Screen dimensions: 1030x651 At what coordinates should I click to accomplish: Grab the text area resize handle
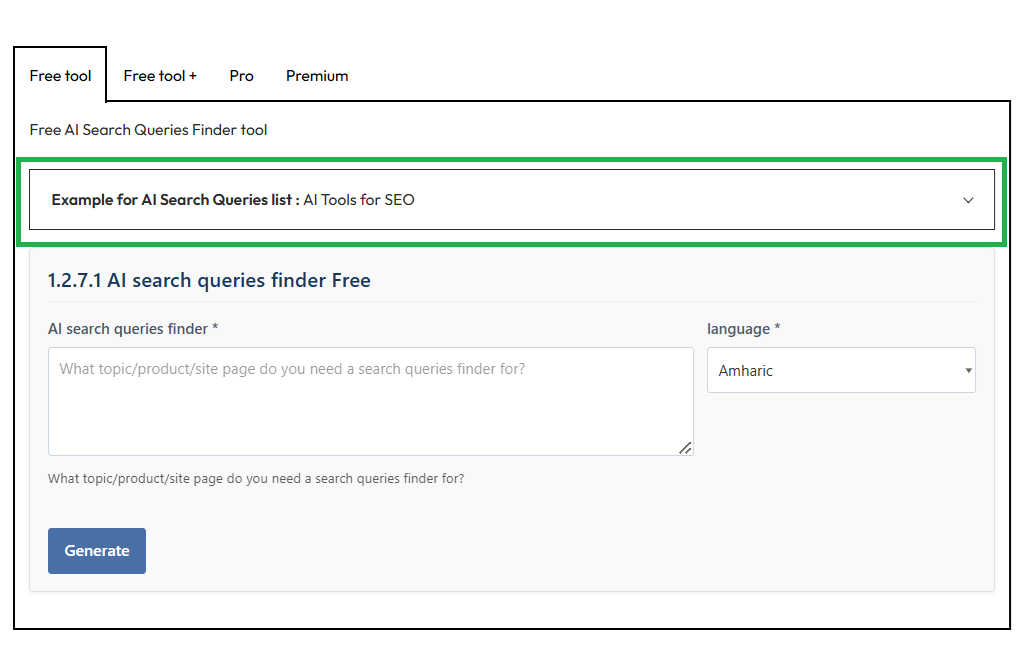pyautogui.click(x=685, y=448)
